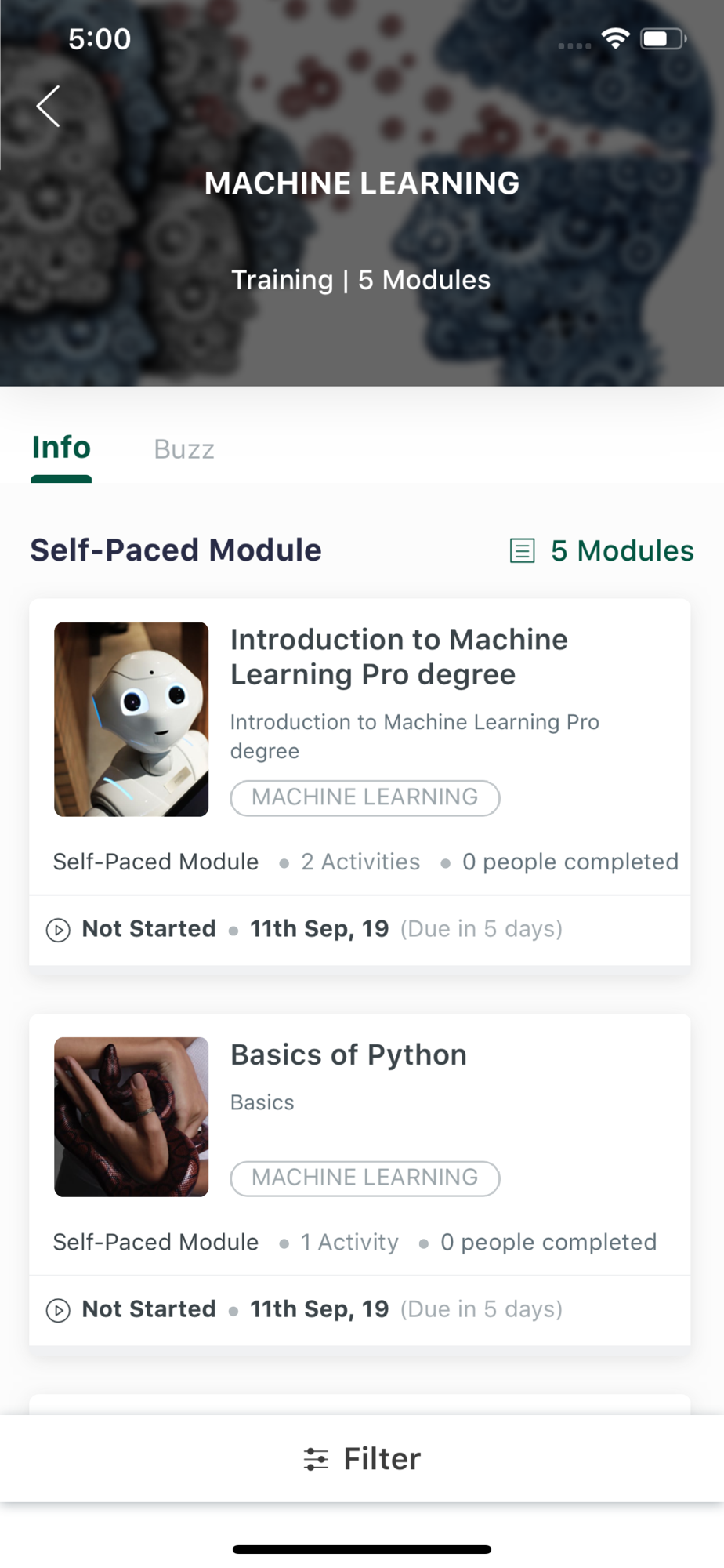
Task: Tap the play icon beside Basics of Python's Not Started
Action: (58, 1310)
